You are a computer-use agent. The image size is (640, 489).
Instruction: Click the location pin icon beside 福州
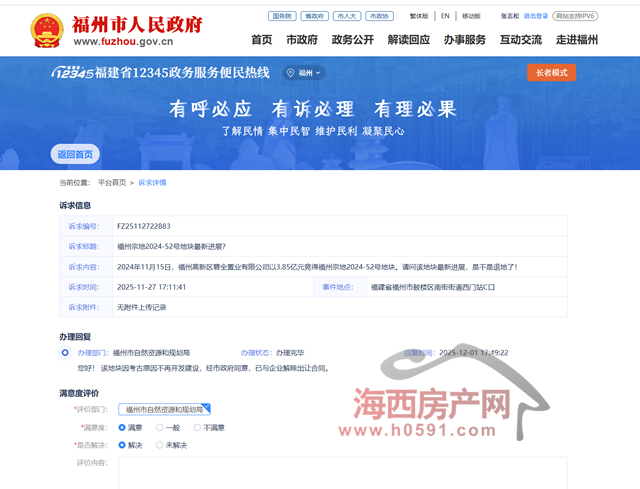pyautogui.click(x=292, y=73)
